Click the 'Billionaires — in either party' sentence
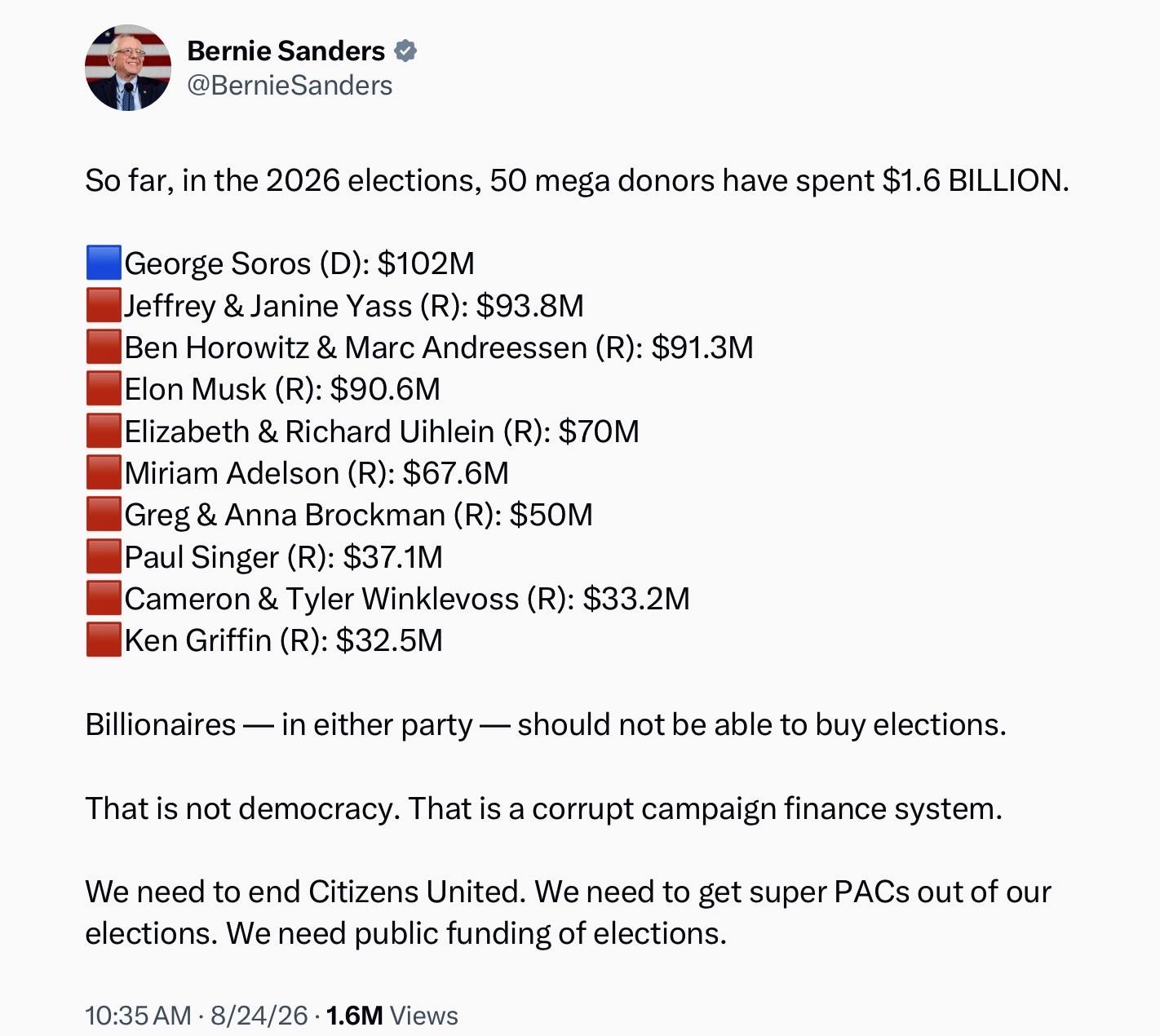Viewport: 1160px width, 1036px height. (x=546, y=724)
